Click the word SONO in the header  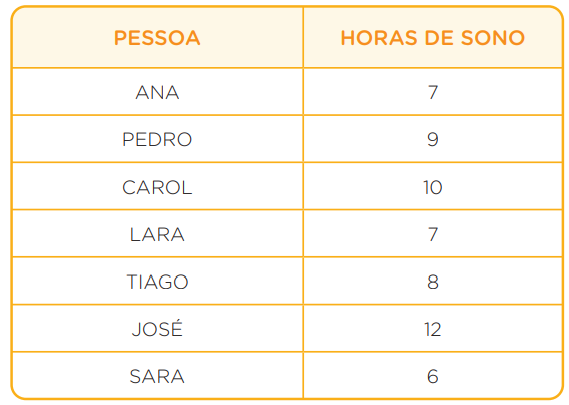click(x=493, y=38)
